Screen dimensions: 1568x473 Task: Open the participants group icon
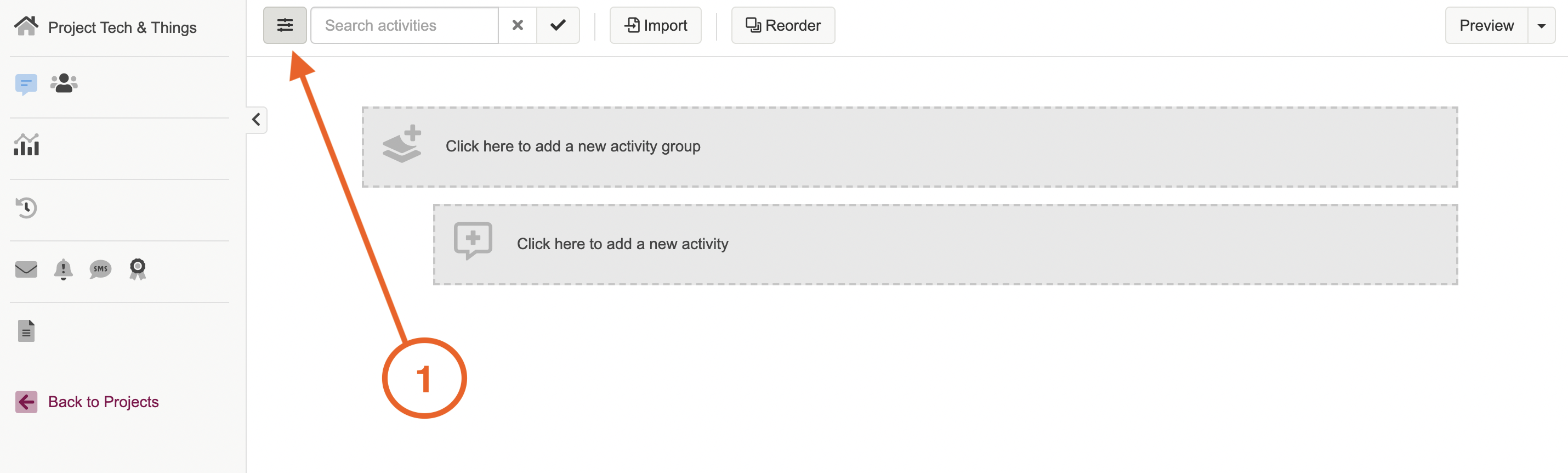[x=64, y=83]
